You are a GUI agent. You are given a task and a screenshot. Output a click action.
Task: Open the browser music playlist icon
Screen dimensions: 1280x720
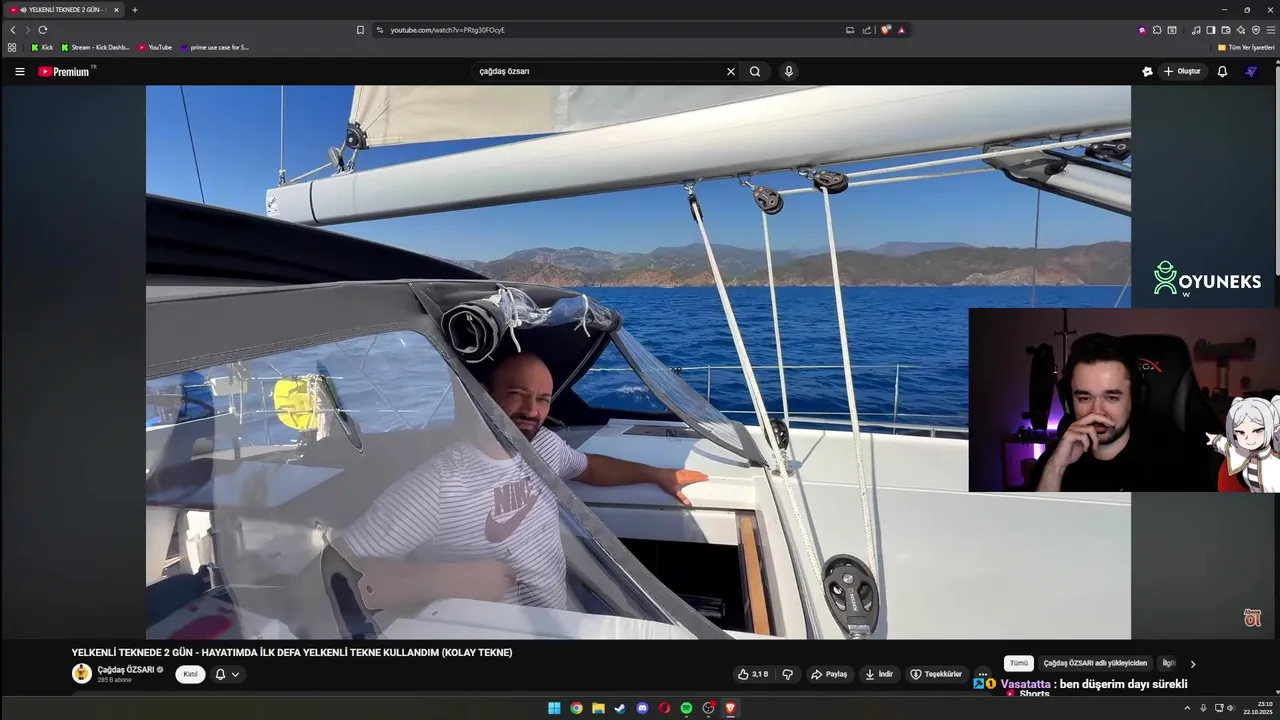tap(1196, 30)
